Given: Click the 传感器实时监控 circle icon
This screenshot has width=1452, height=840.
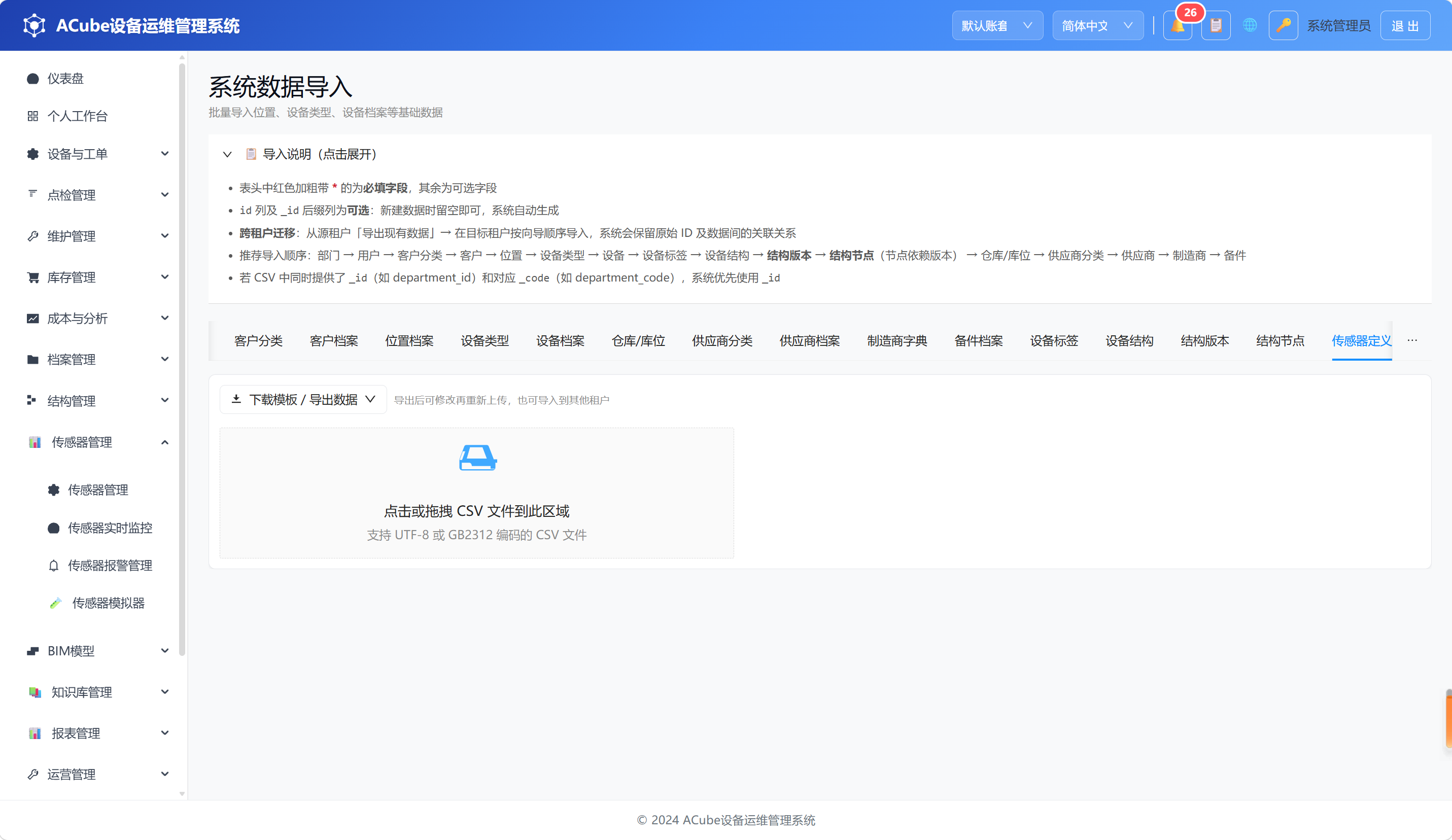Looking at the screenshot, I should click(54, 528).
